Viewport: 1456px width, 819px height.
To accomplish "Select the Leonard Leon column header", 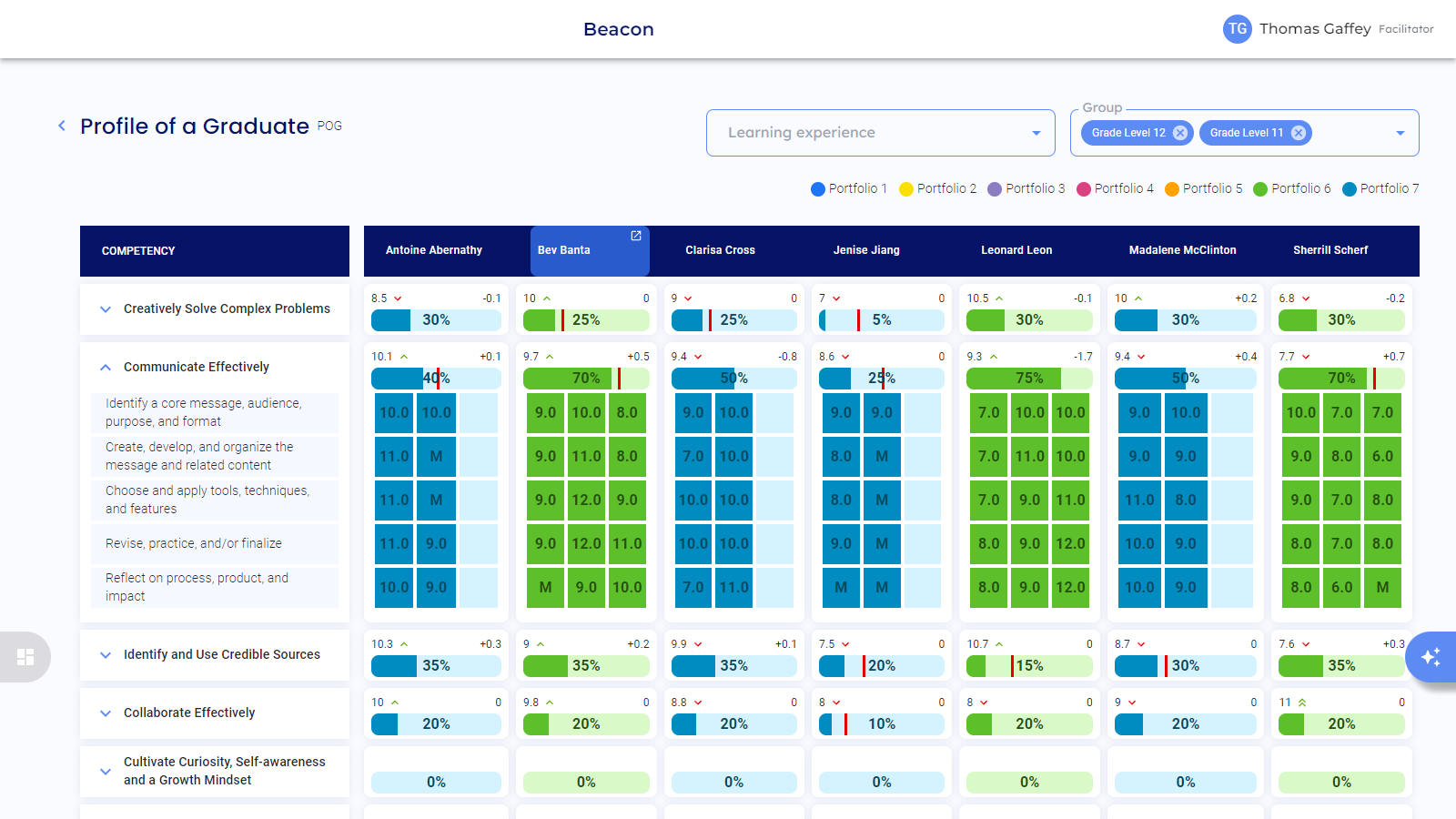I will (1016, 250).
